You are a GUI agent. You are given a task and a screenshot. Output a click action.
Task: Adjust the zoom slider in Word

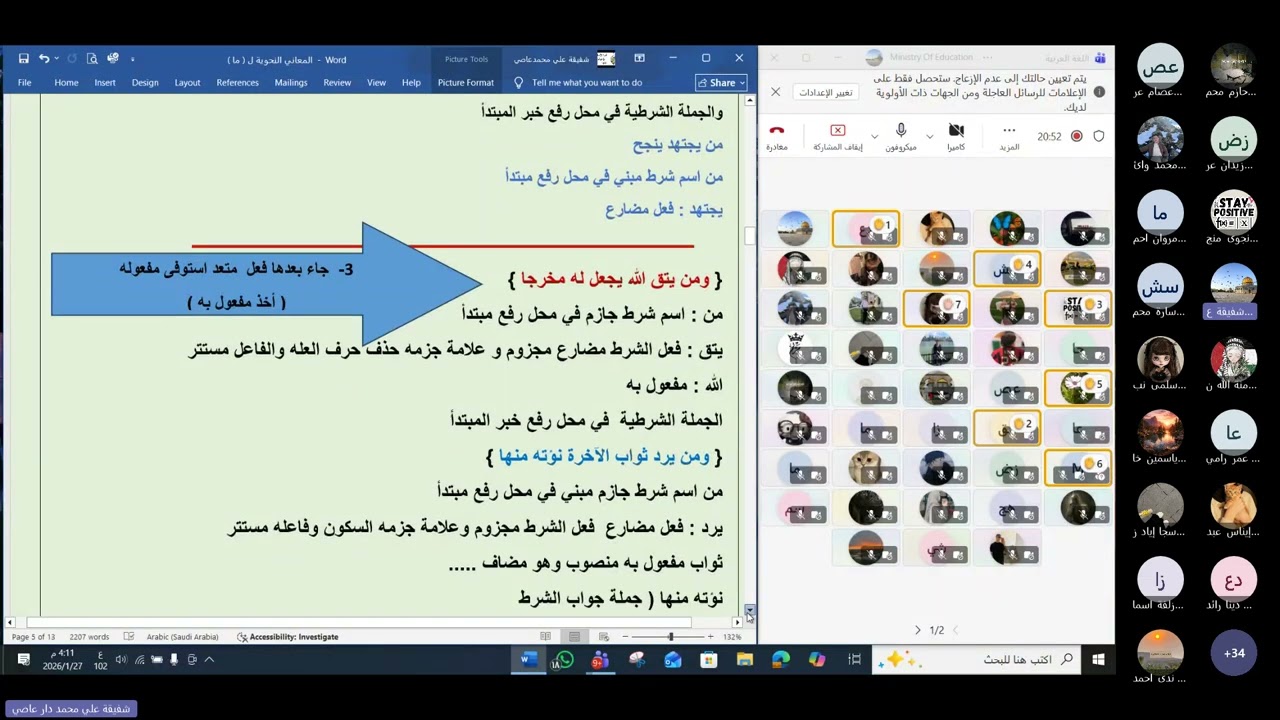coord(670,637)
